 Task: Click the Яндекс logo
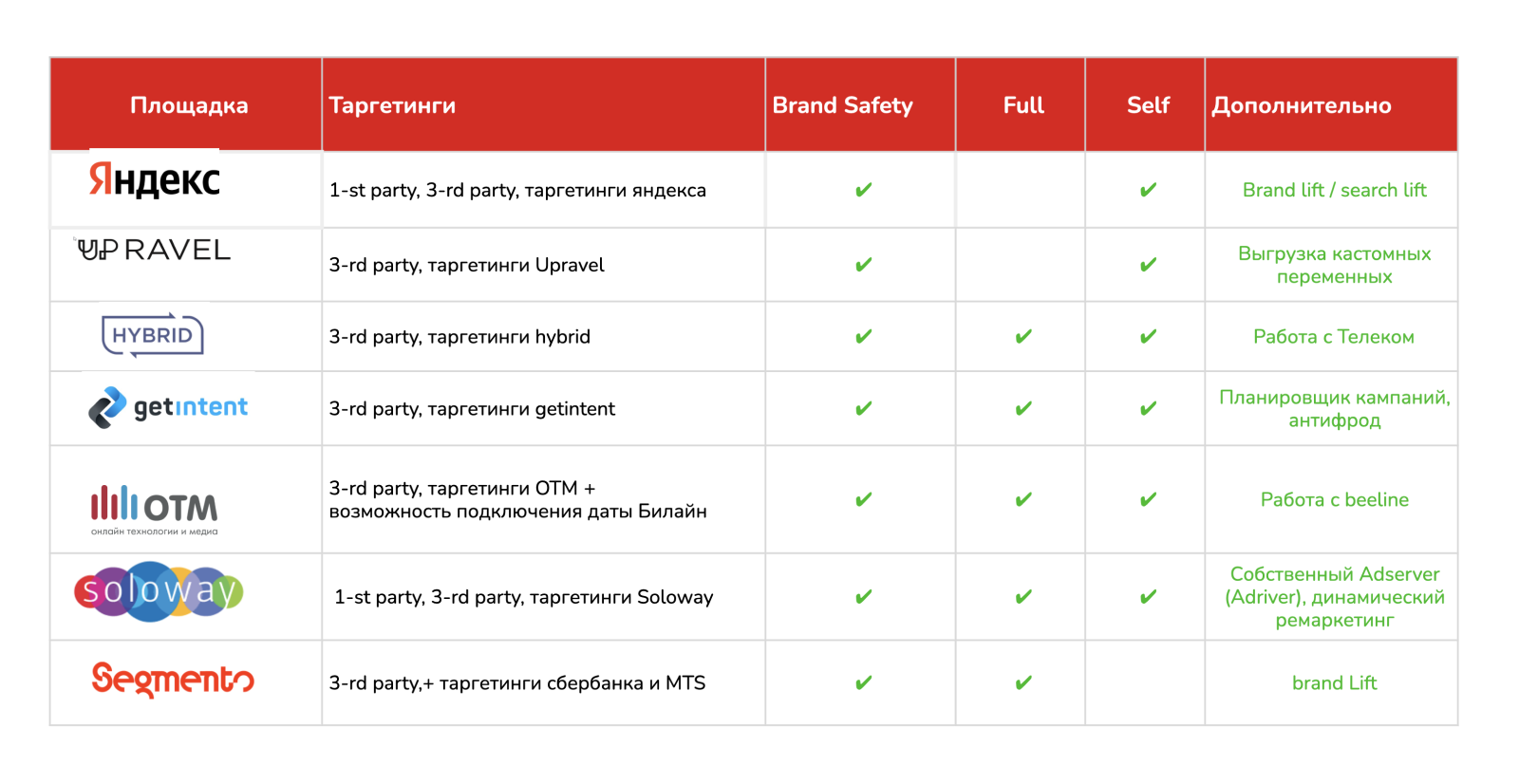(x=155, y=180)
